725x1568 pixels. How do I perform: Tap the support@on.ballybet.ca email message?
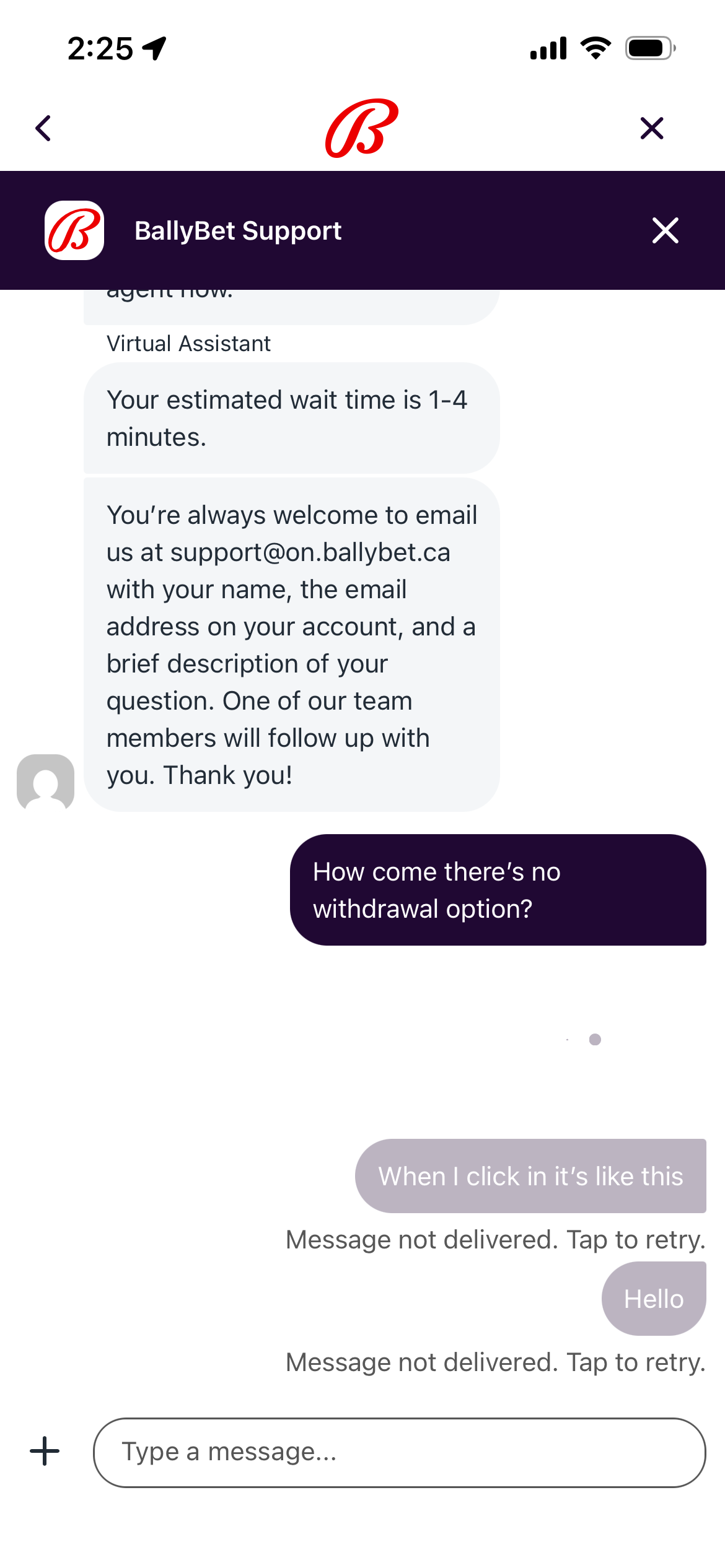pos(291,644)
